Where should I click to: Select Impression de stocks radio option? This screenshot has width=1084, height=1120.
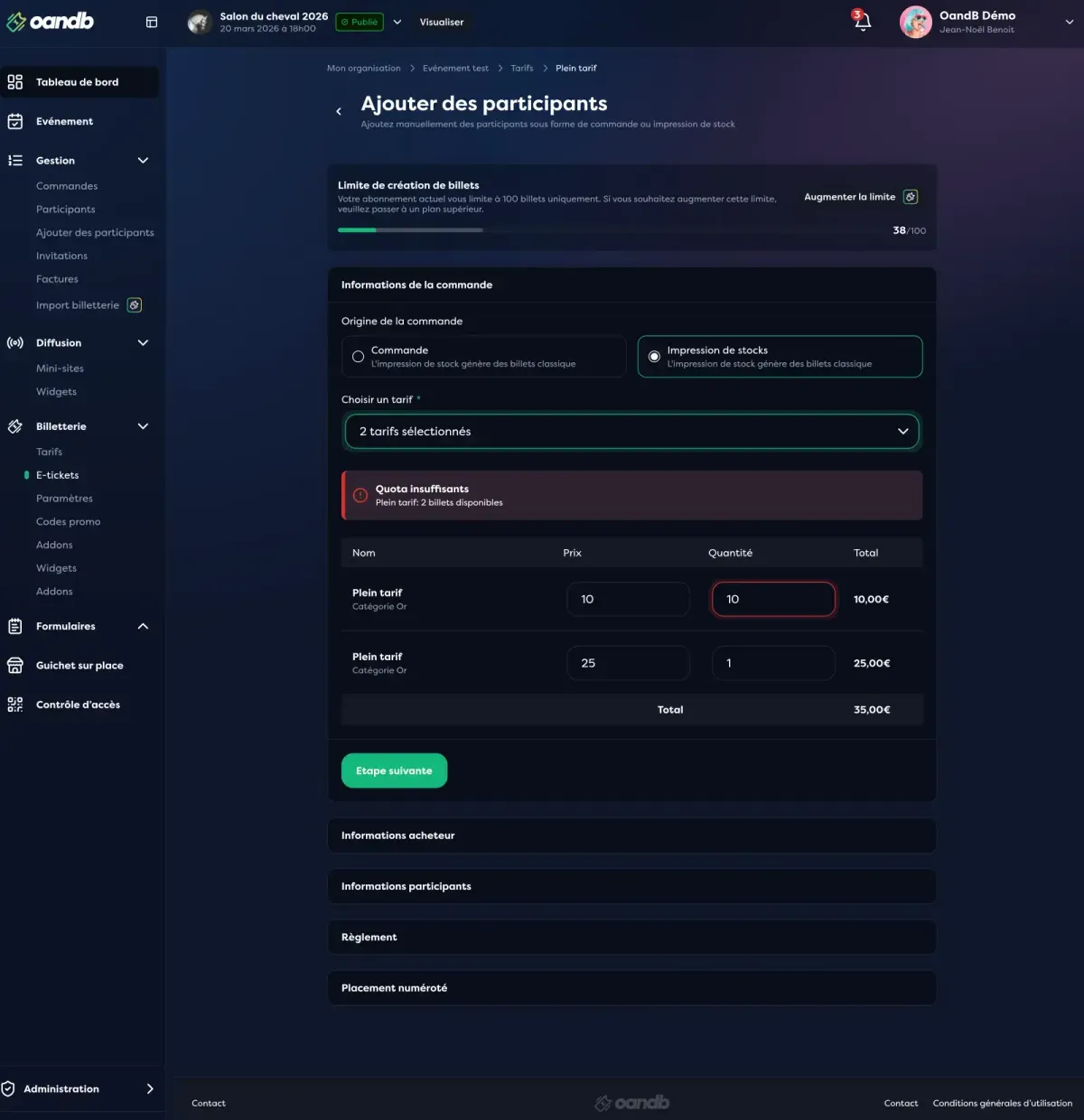click(654, 357)
